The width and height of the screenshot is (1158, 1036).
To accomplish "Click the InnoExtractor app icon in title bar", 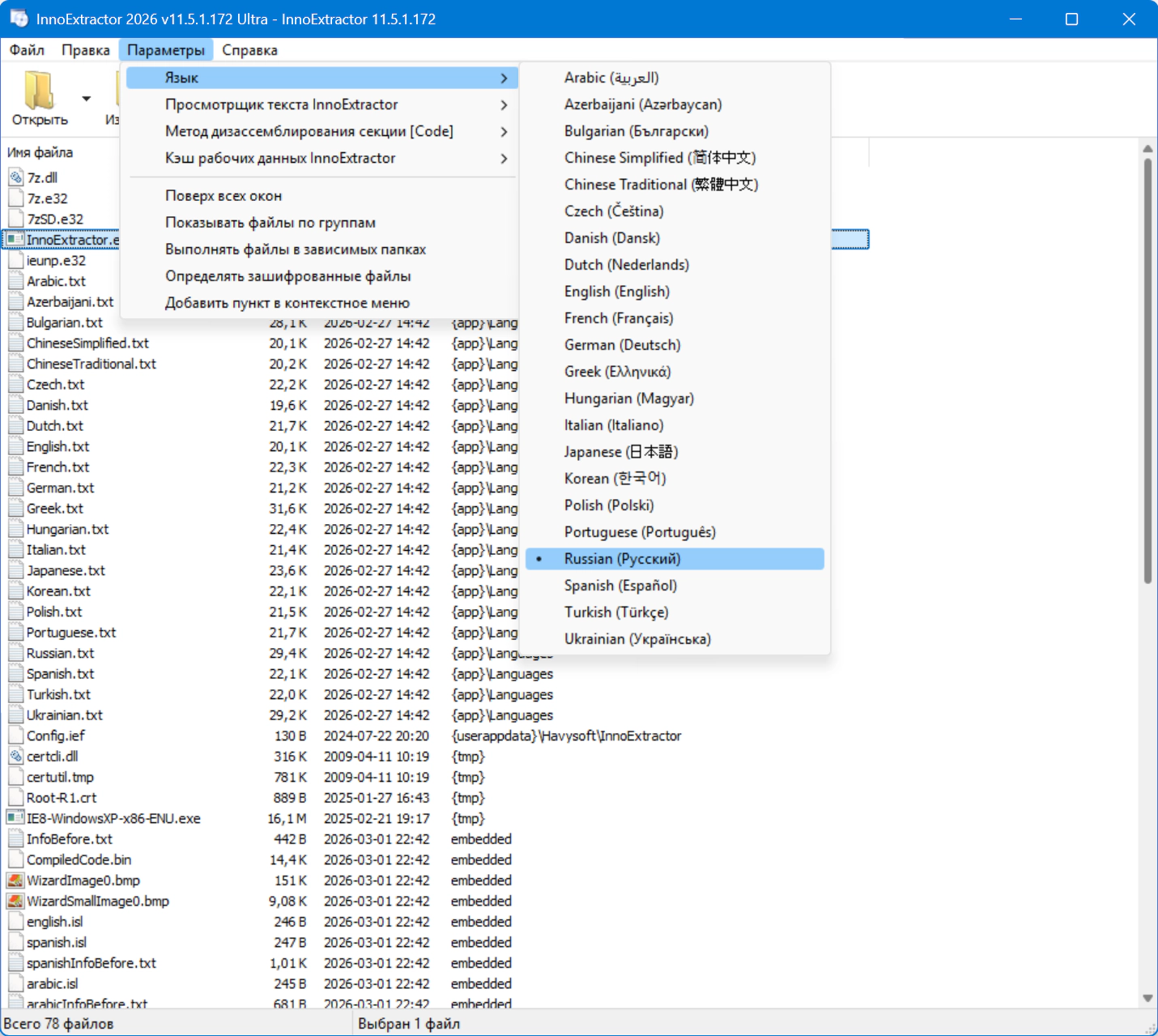I will tap(19, 19).
